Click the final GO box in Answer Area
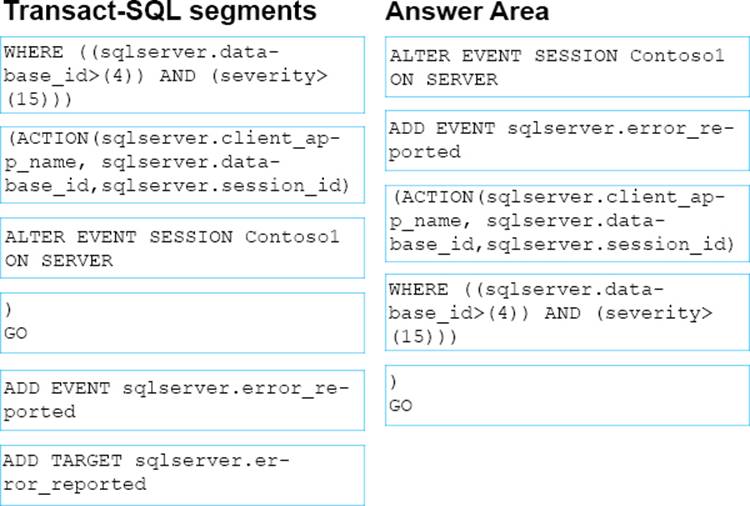 pyautogui.click(x=567, y=393)
